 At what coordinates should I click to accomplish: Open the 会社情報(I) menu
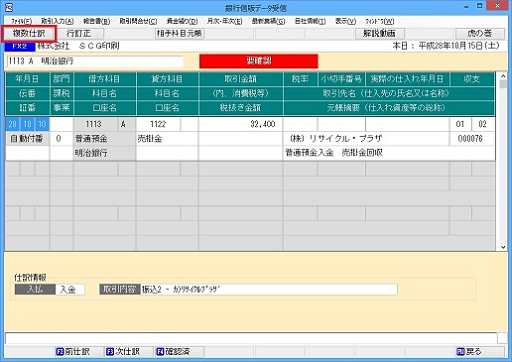(x=310, y=21)
